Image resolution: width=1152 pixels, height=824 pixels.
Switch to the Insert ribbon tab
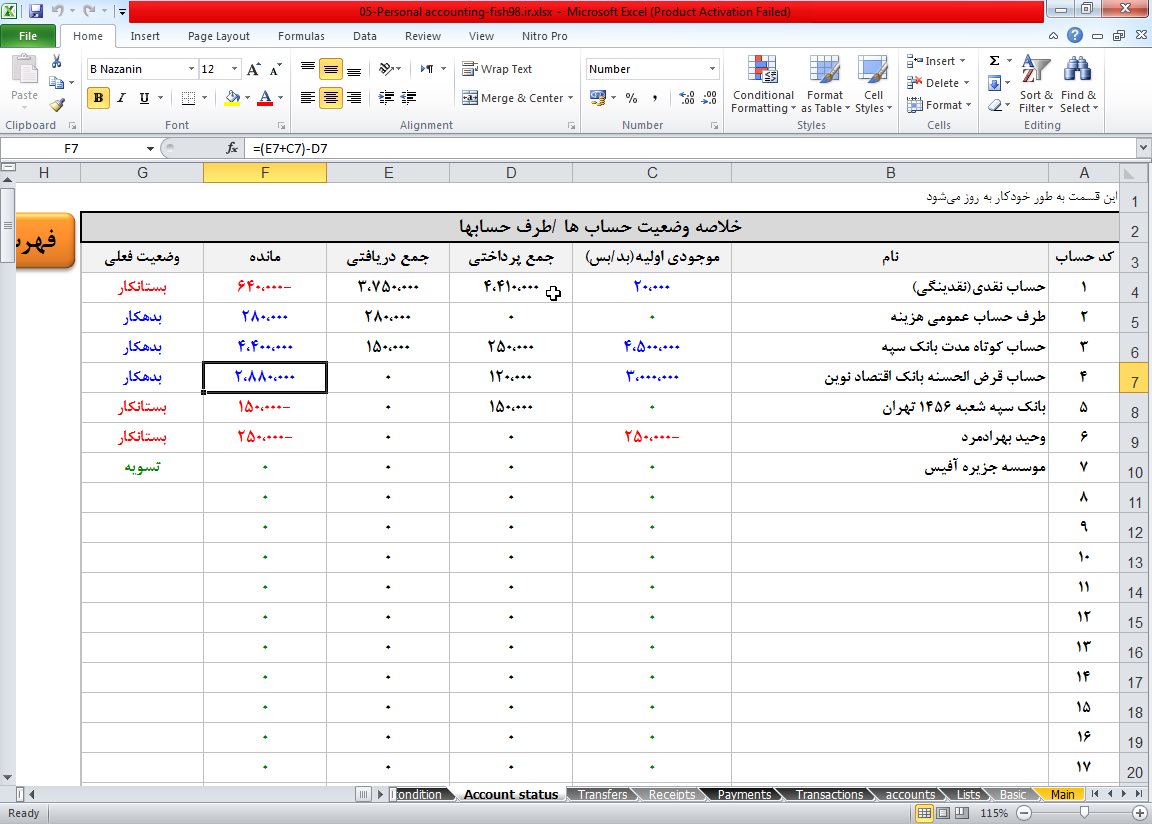click(x=145, y=36)
